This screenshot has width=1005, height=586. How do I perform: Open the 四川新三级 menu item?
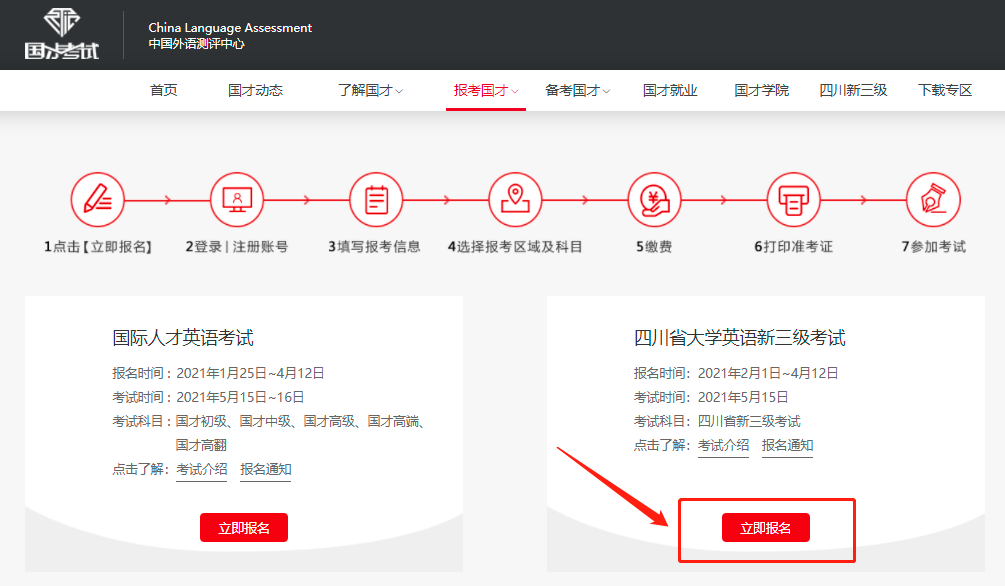(x=853, y=90)
